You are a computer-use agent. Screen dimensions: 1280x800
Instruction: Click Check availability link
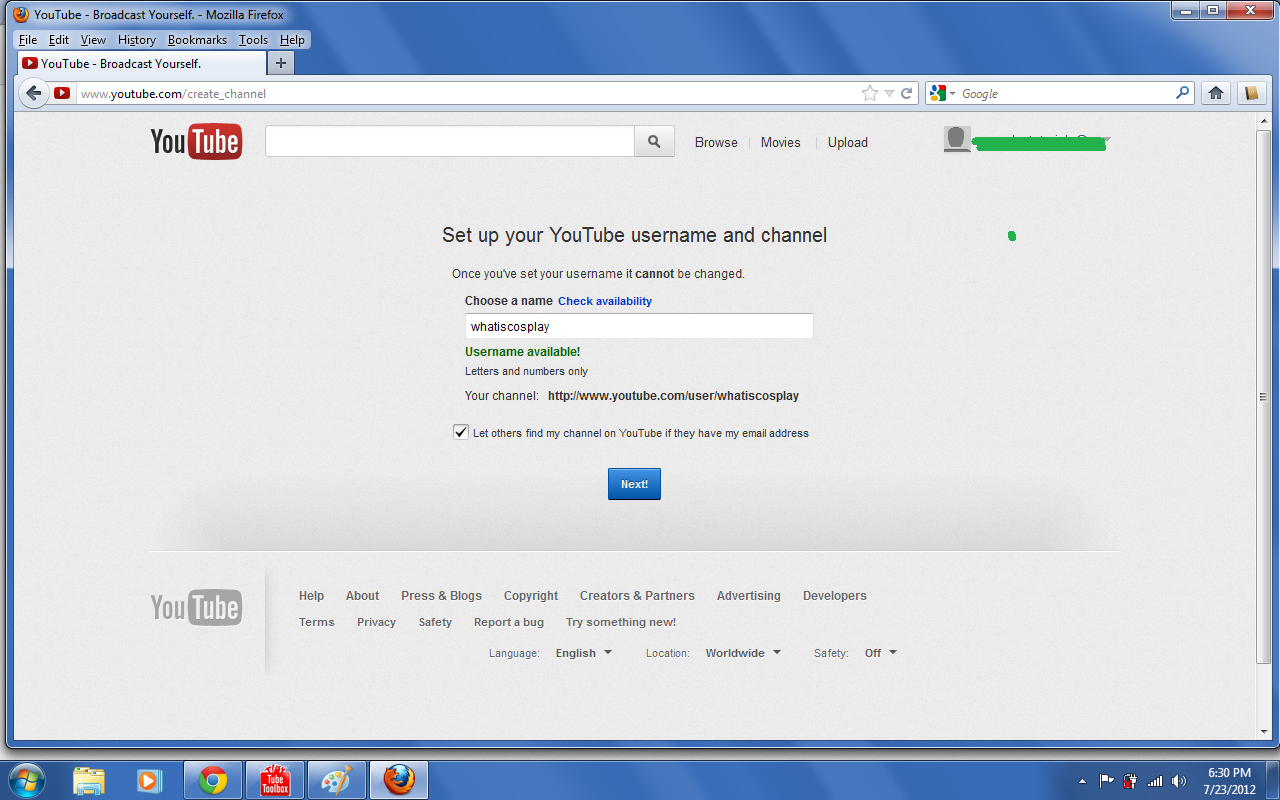pos(605,301)
